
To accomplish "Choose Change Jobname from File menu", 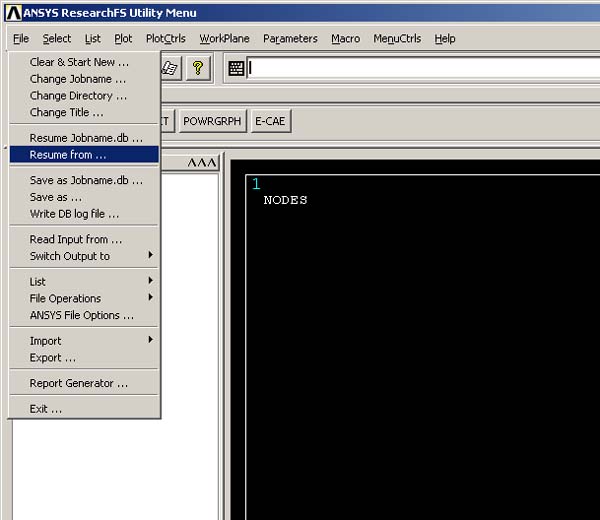I will 84,79.
